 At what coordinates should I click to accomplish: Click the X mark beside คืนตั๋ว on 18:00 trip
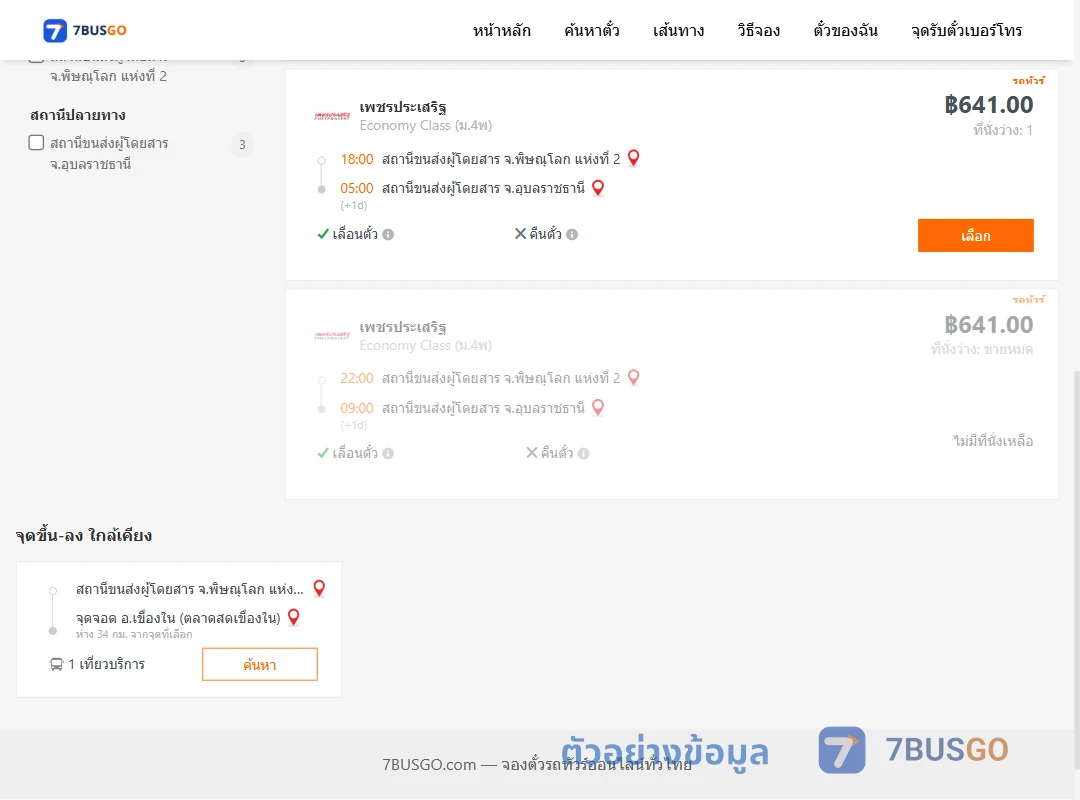tap(521, 234)
